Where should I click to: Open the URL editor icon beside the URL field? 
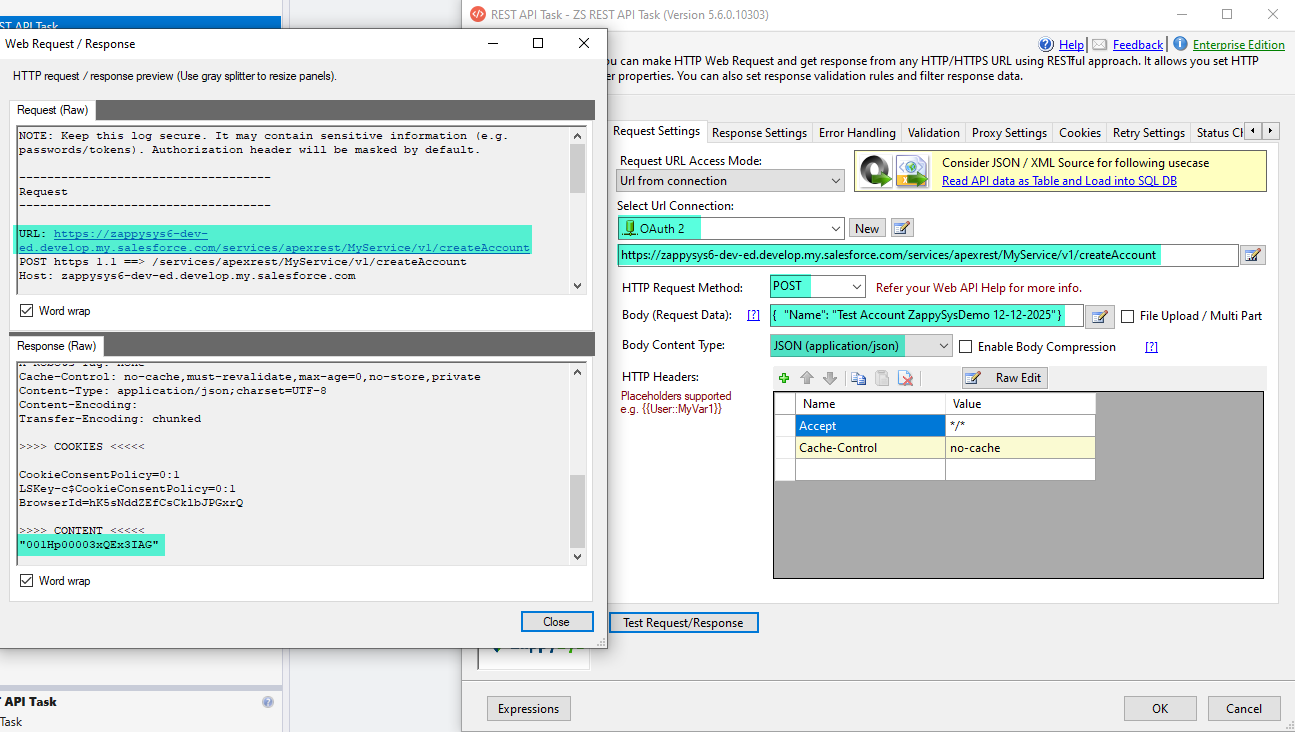tap(1252, 255)
